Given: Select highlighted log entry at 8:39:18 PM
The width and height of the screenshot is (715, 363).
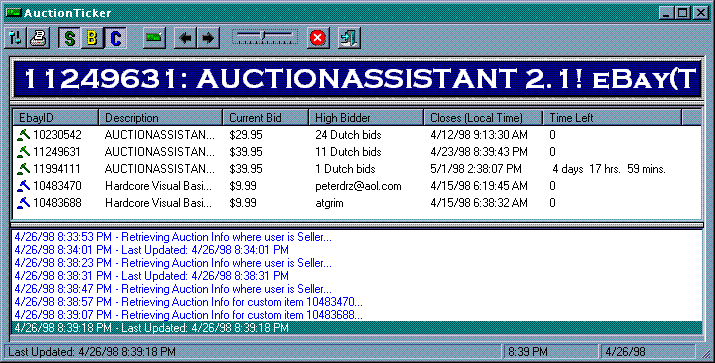Looking at the screenshot, I should (x=357, y=328).
